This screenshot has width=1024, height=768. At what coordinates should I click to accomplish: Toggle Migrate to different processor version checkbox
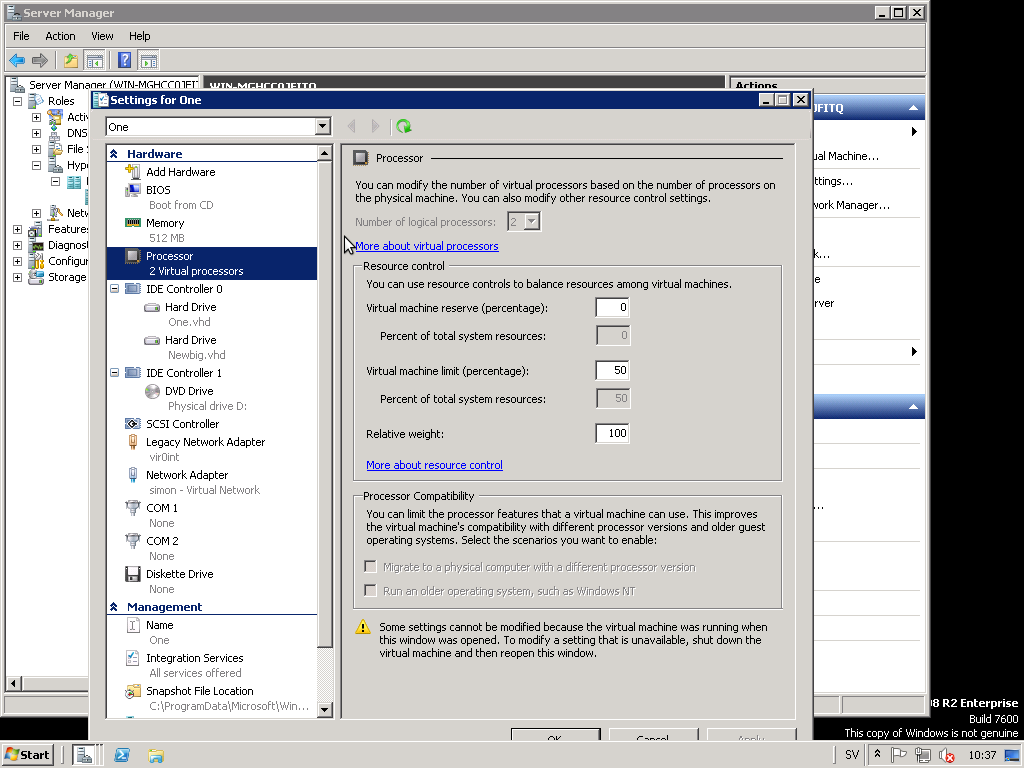pyautogui.click(x=371, y=567)
